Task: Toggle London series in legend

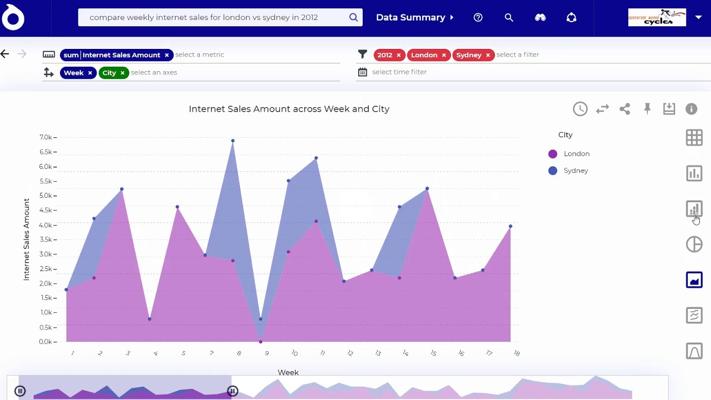Action: (576, 154)
